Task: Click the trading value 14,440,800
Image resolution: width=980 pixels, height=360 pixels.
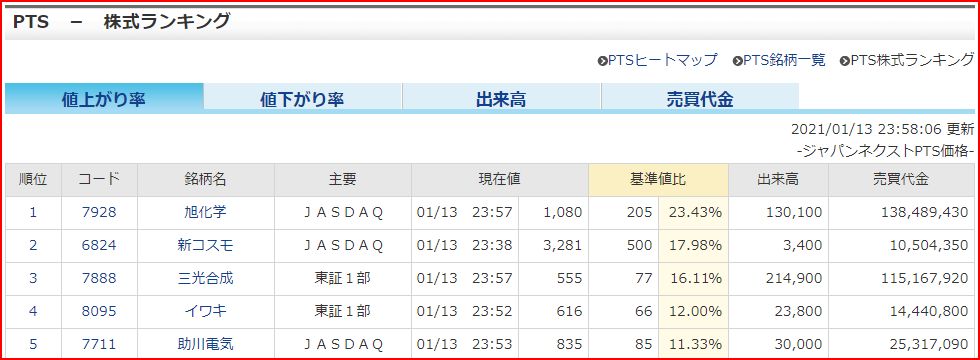Action: pos(928,311)
